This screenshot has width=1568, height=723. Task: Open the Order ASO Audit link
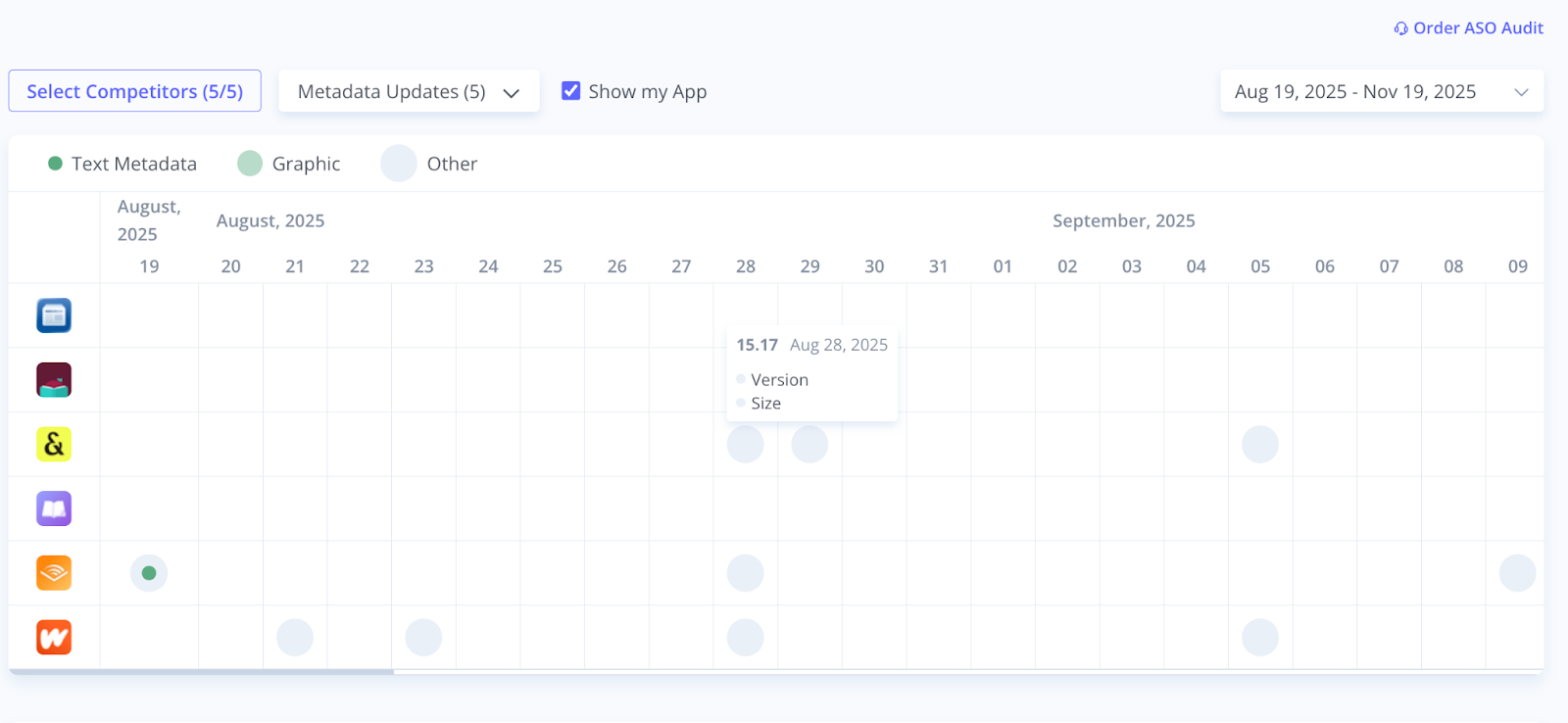[1478, 28]
